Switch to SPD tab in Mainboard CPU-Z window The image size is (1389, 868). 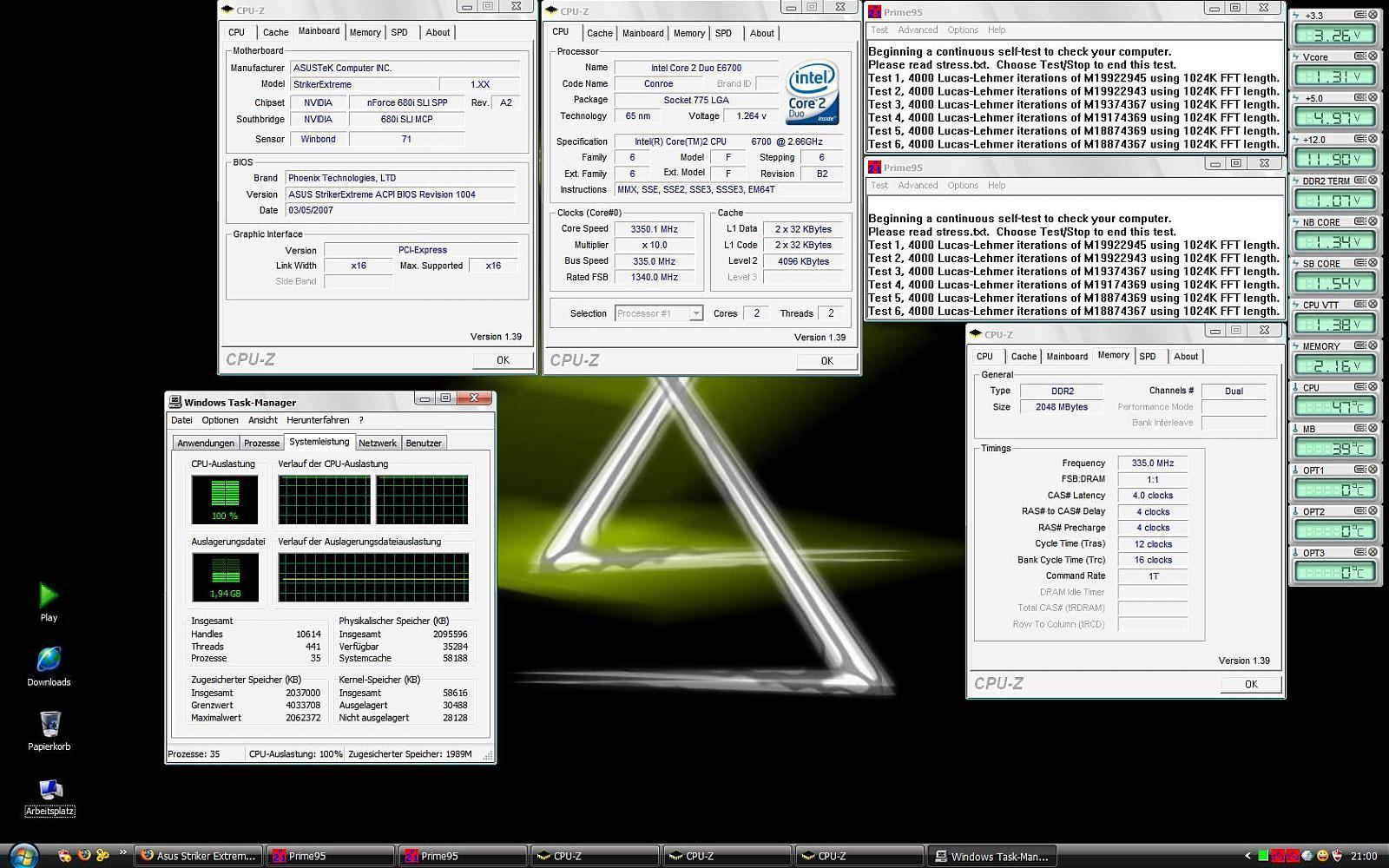click(x=399, y=32)
